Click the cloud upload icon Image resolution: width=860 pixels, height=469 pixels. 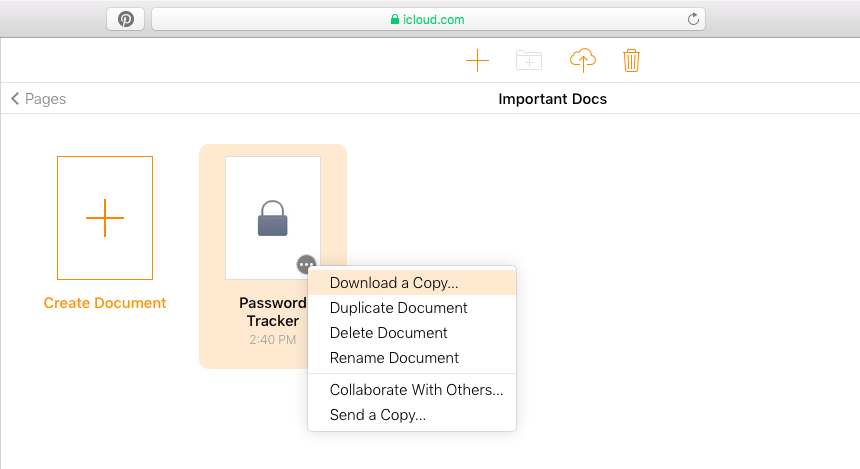coord(582,60)
